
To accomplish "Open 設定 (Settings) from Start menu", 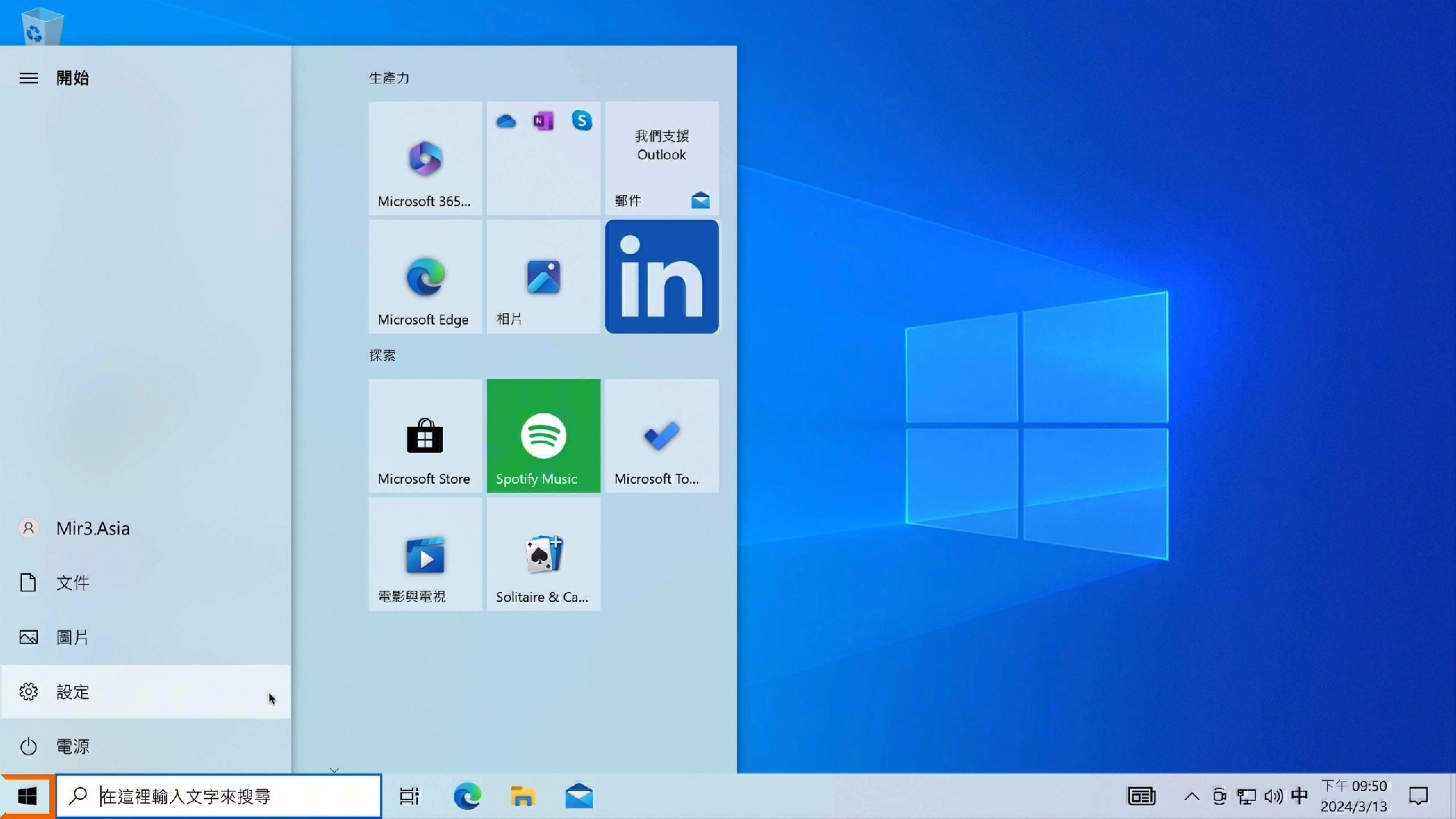I will click(x=73, y=692).
